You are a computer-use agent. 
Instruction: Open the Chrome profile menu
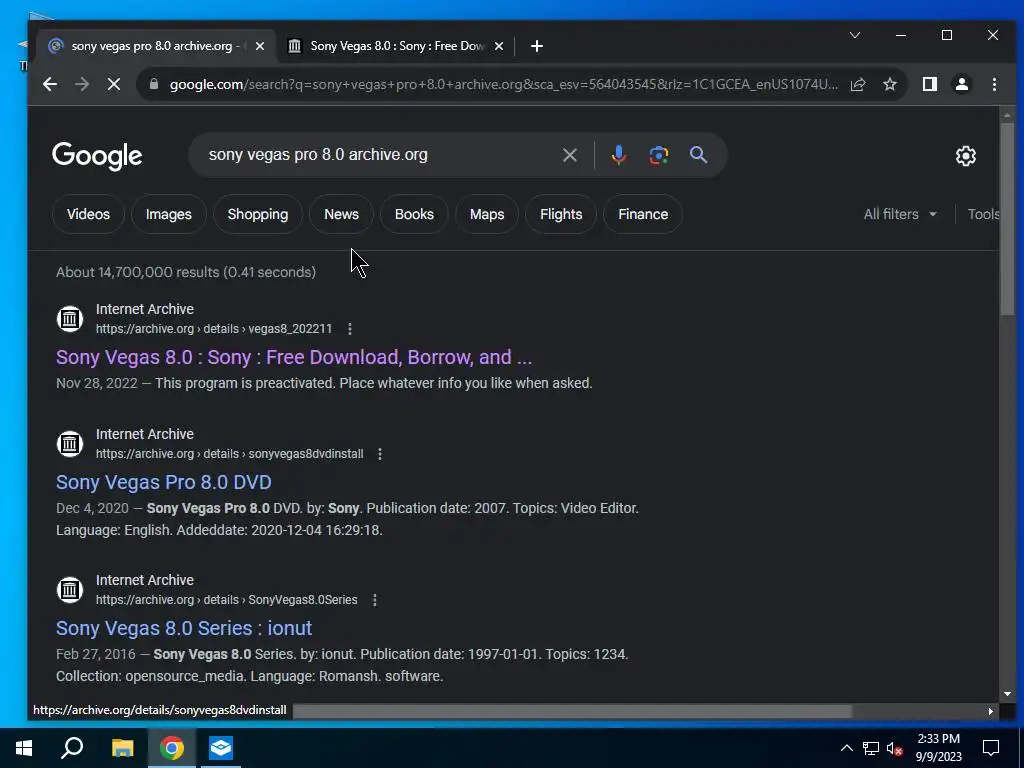point(961,84)
